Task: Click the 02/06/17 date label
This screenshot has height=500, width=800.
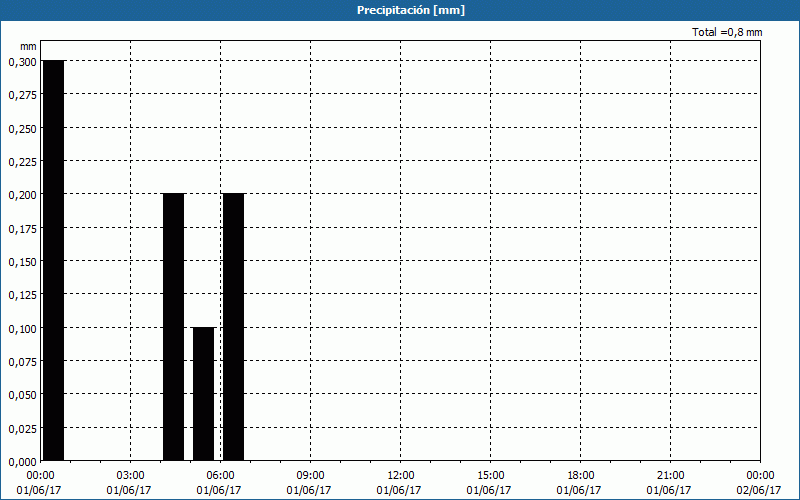Action: (x=759, y=490)
